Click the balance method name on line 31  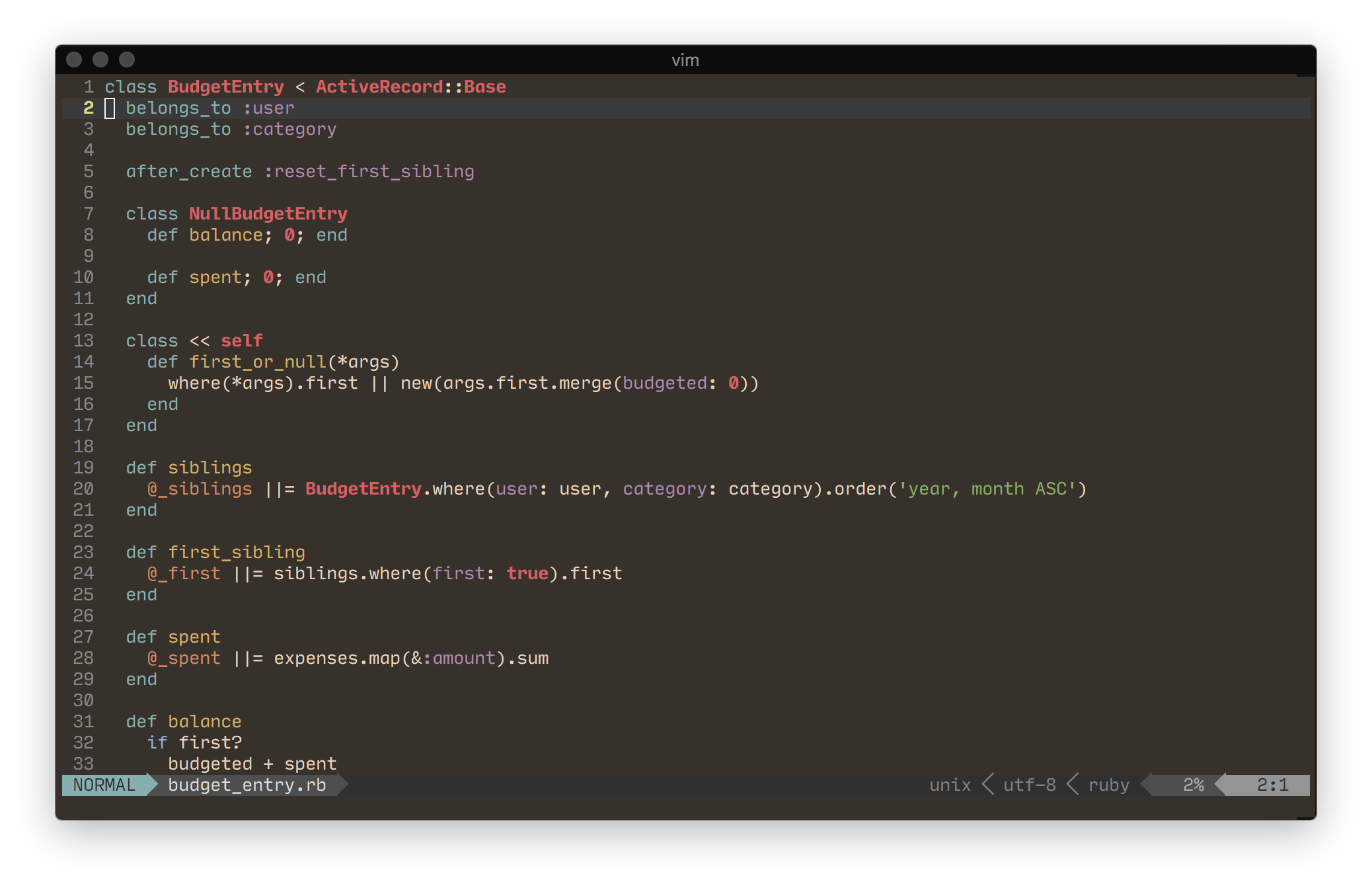coord(205,721)
